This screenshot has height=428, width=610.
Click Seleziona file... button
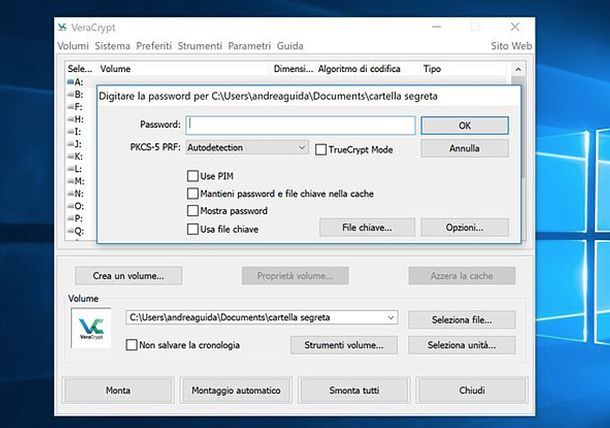click(x=462, y=320)
